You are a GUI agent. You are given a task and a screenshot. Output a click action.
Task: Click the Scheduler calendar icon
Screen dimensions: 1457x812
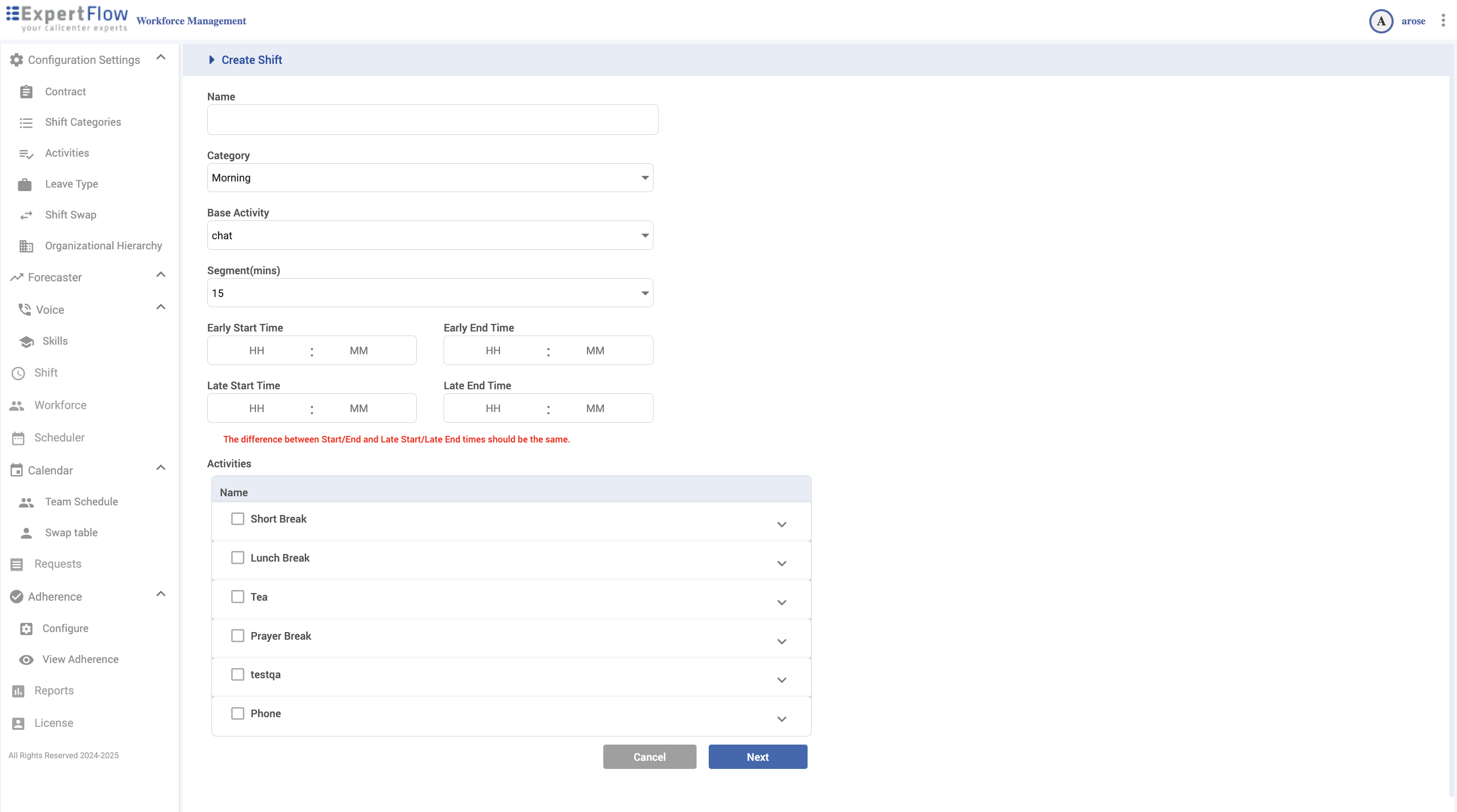point(18,438)
